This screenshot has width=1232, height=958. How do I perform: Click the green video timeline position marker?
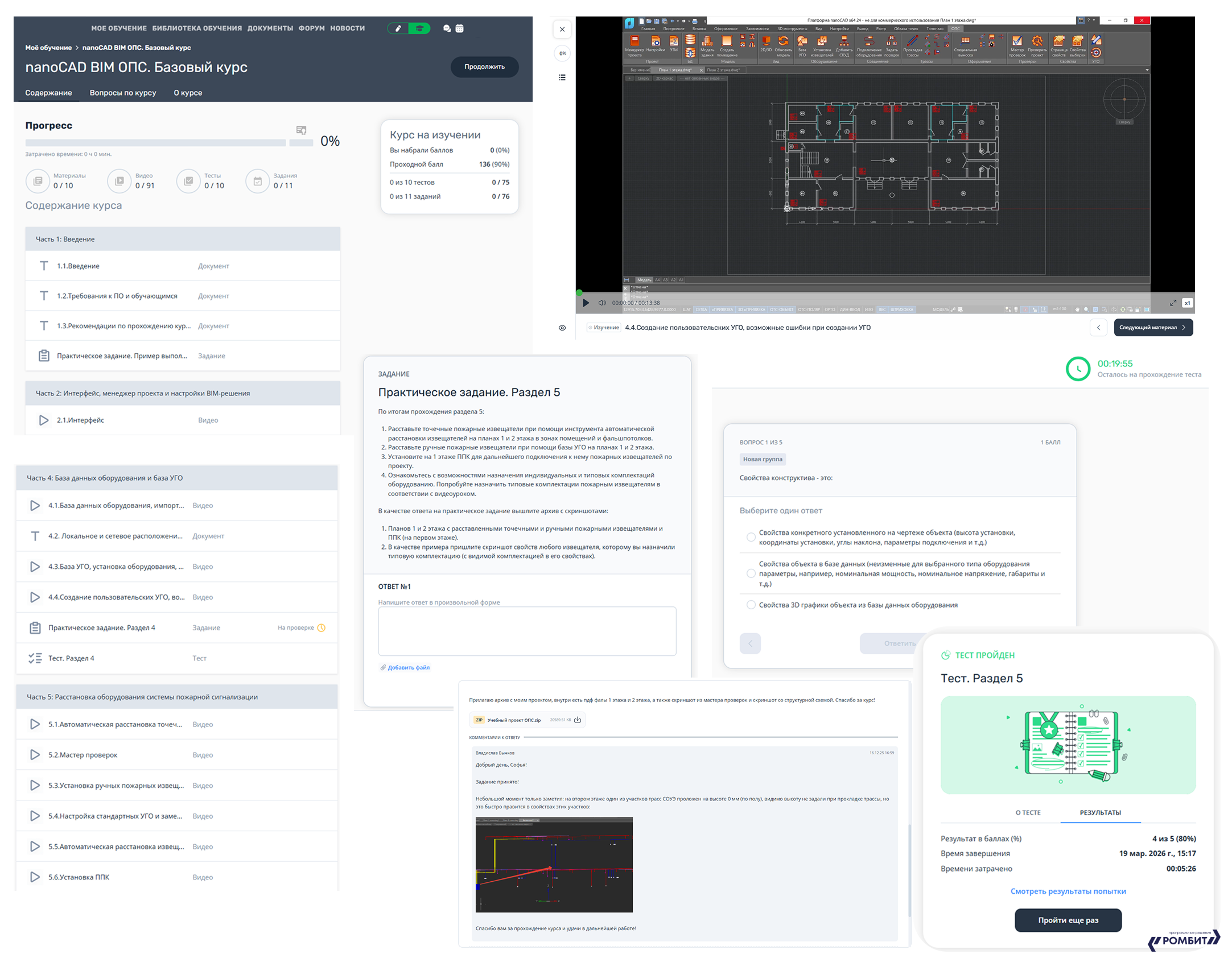point(579,292)
